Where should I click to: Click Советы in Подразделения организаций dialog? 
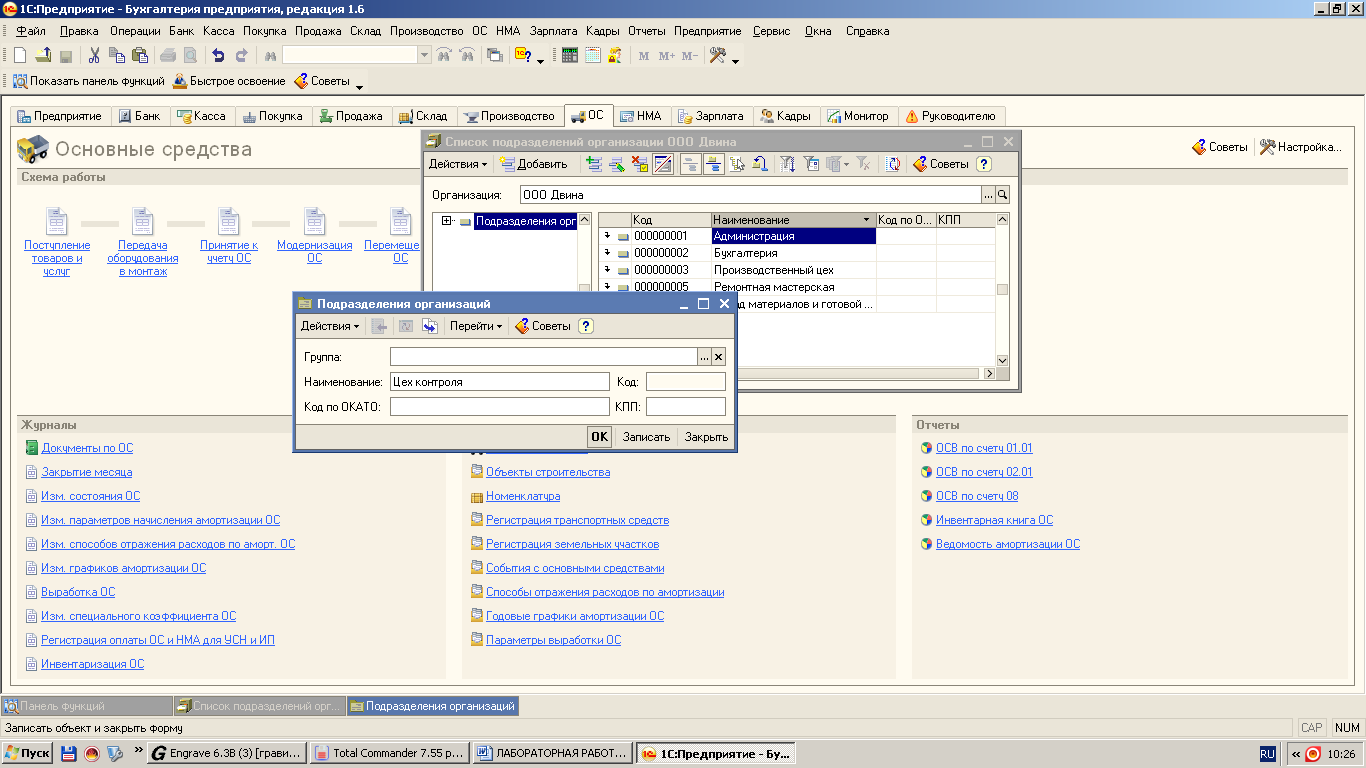coord(542,326)
